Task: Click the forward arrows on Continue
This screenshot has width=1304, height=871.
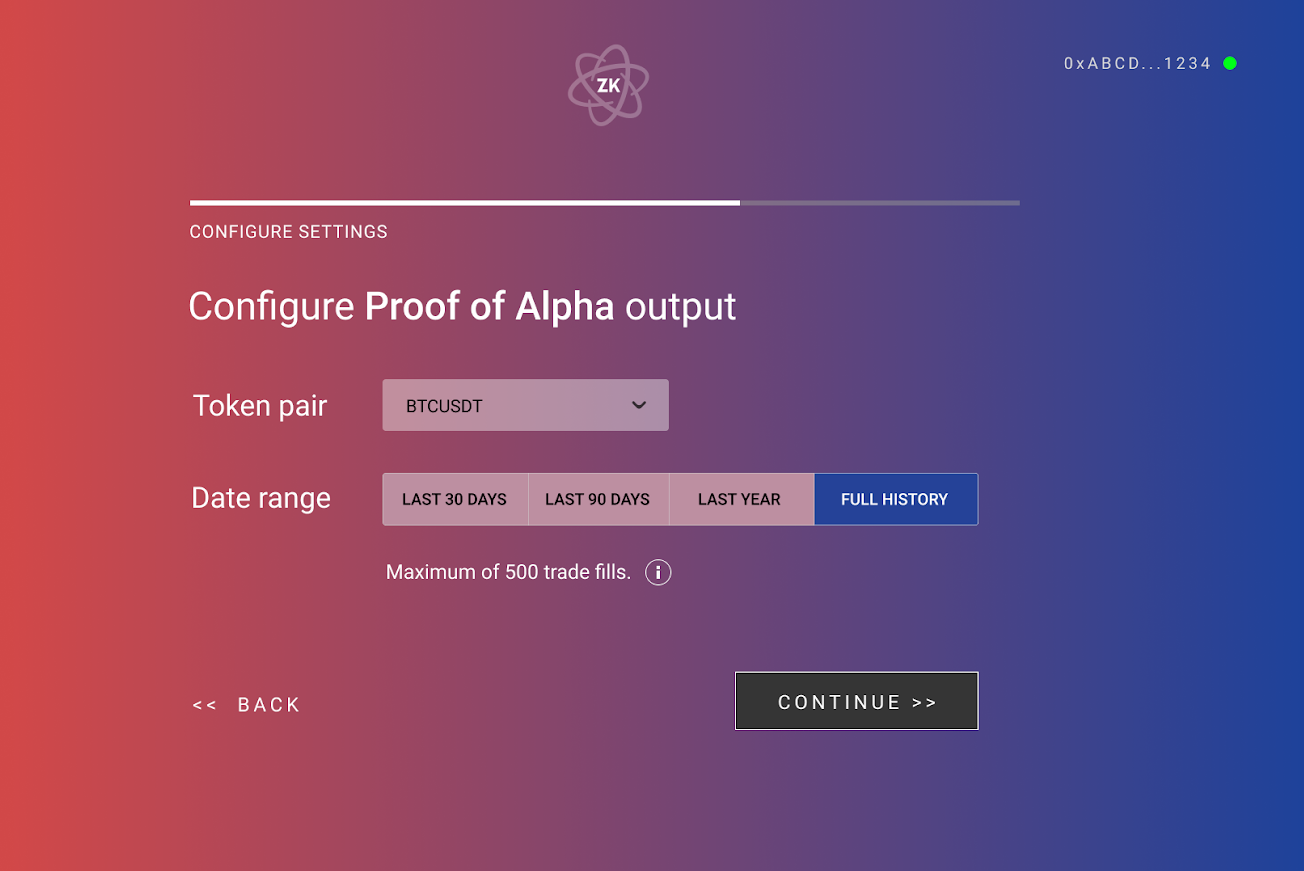Action: pyautogui.click(x=922, y=702)
